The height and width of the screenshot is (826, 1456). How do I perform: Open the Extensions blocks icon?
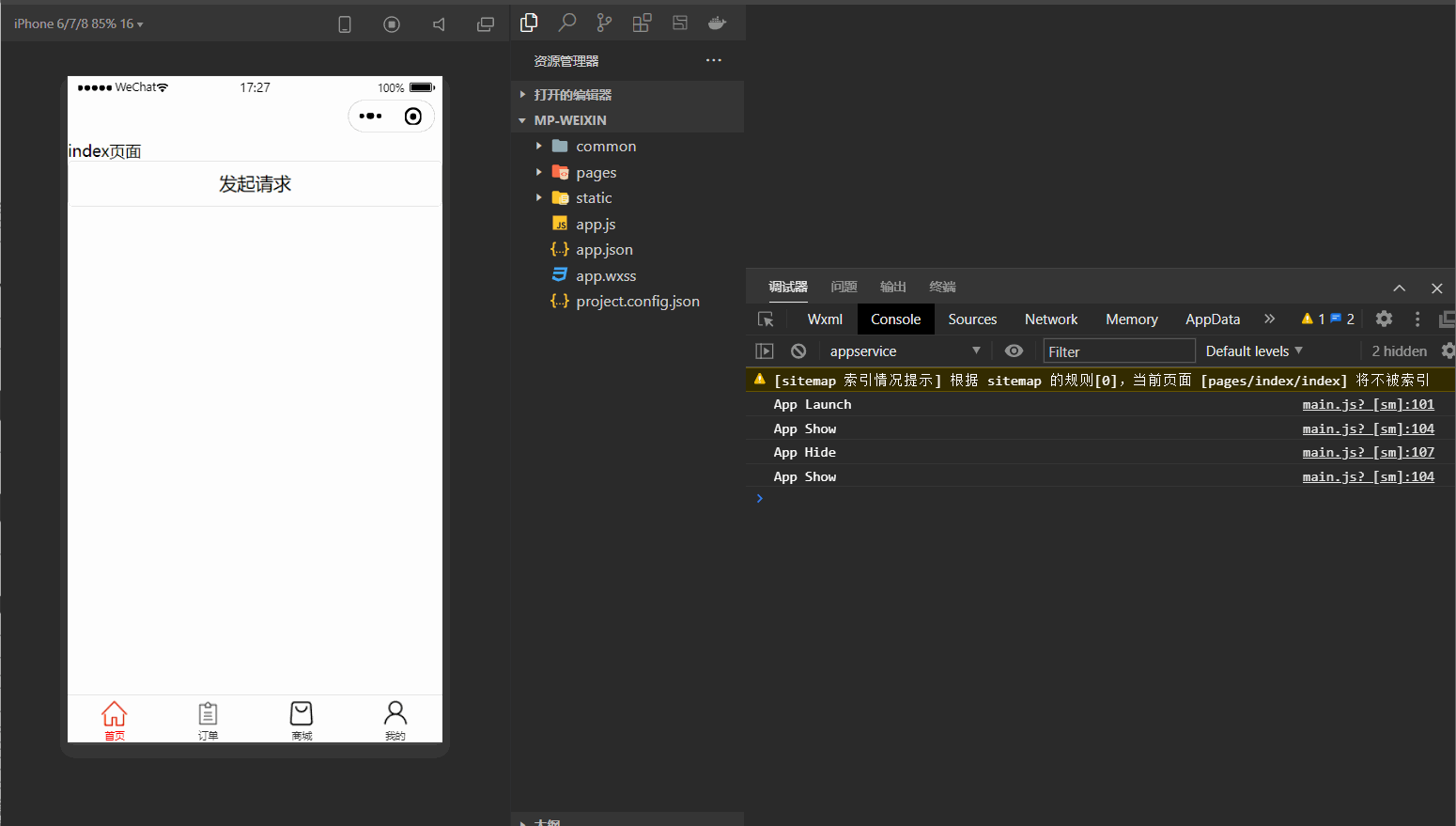coord(642,23)
